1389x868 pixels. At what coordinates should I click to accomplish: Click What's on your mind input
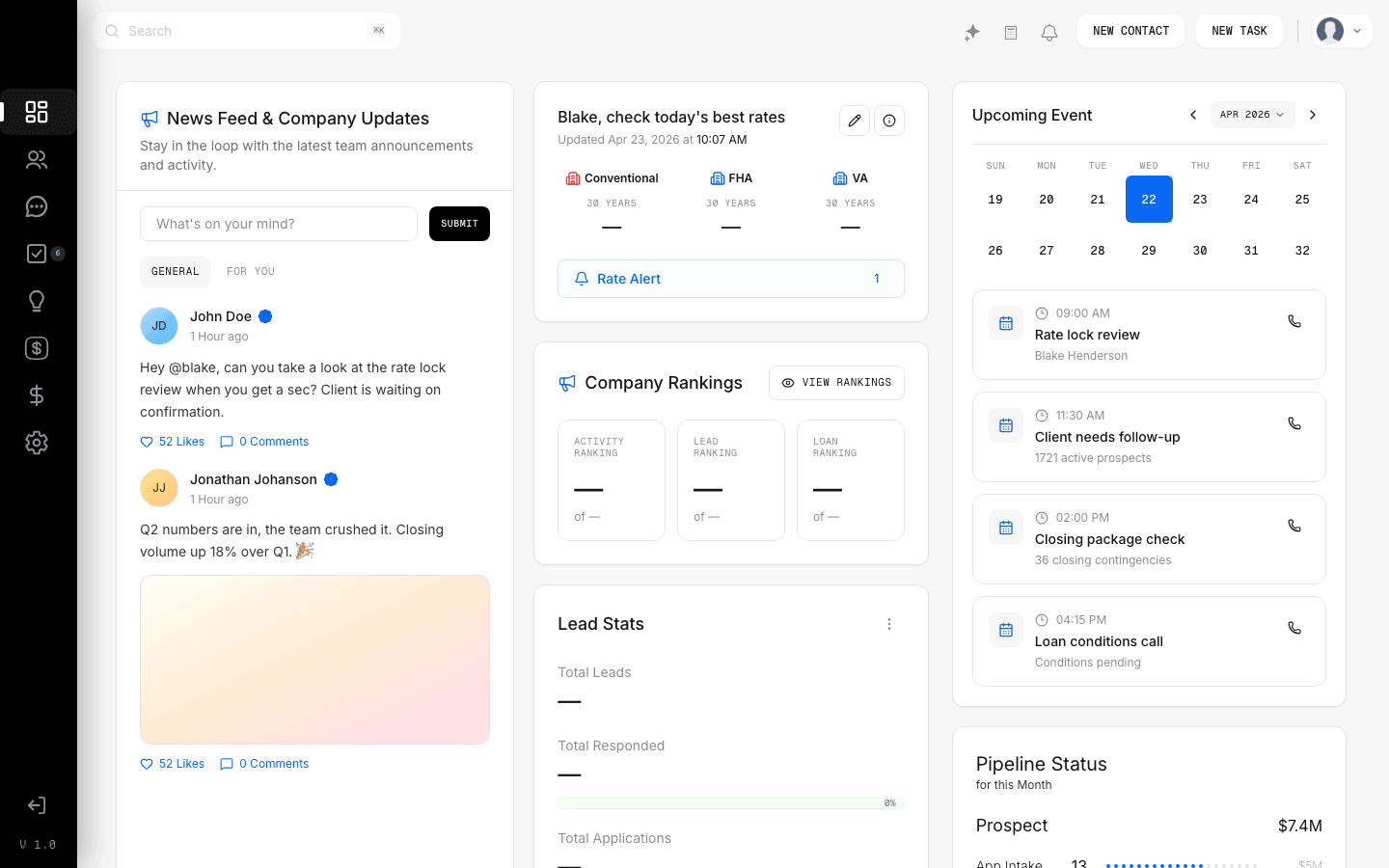[x=279, y=224]
